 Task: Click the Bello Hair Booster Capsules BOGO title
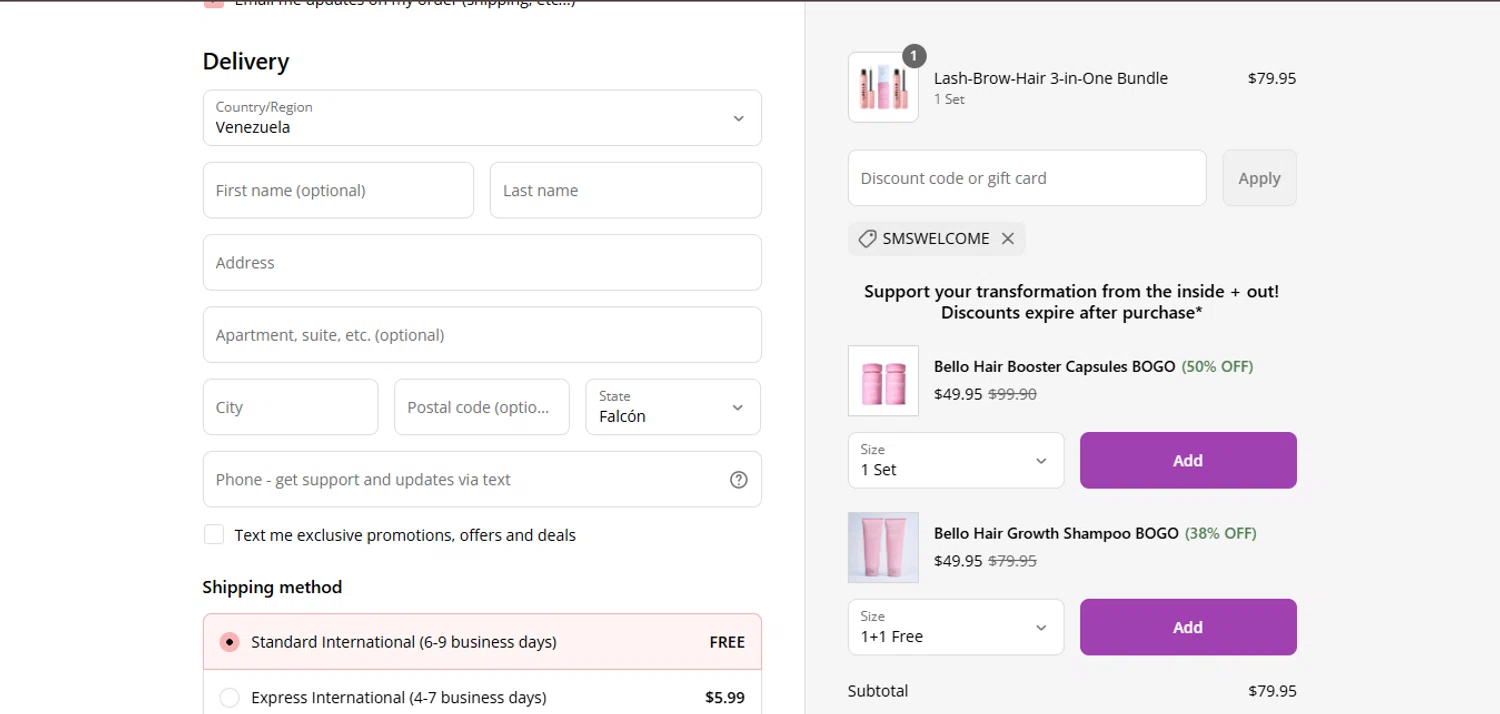point(1054,366)
